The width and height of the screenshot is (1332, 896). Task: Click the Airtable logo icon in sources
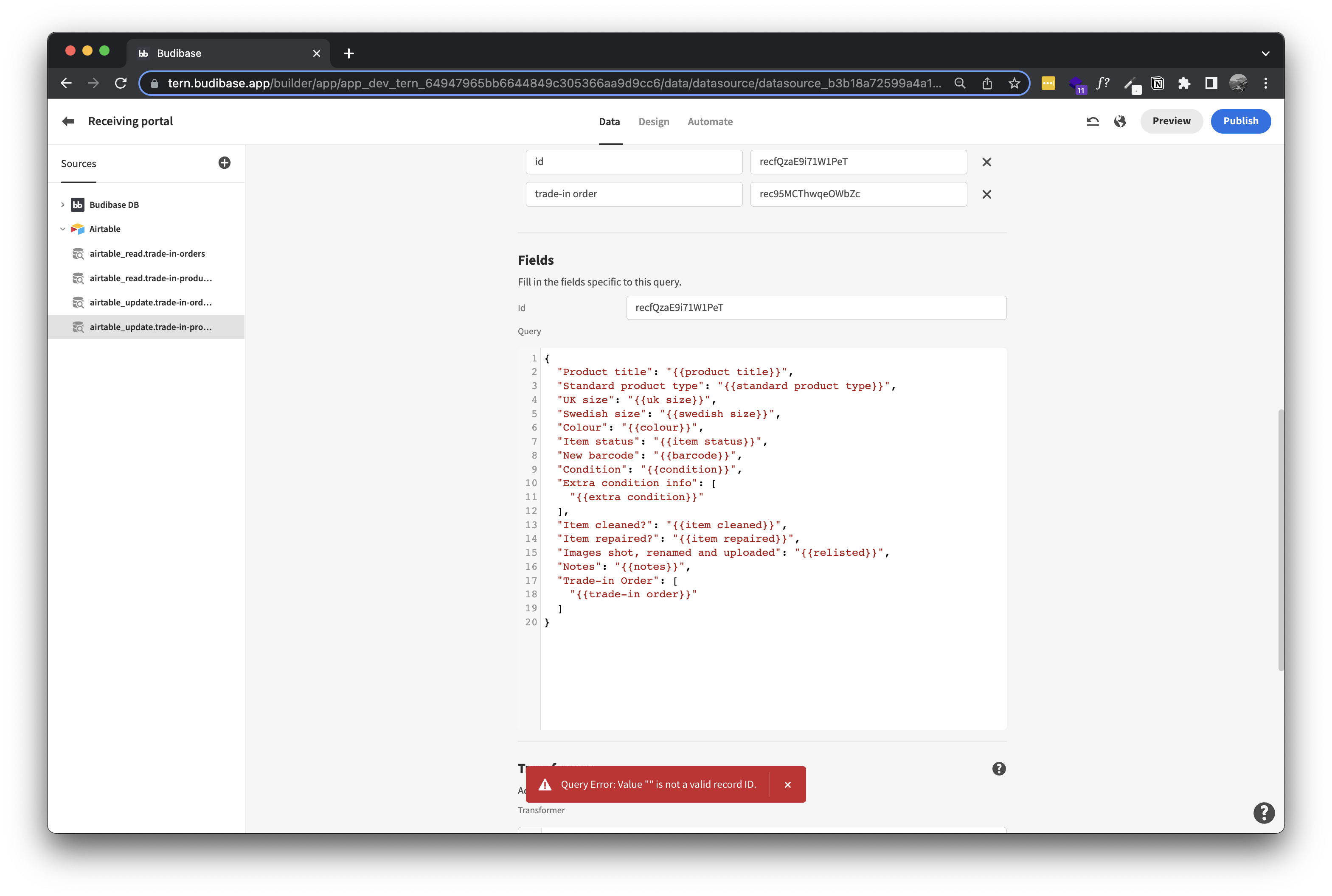(78, 229)
